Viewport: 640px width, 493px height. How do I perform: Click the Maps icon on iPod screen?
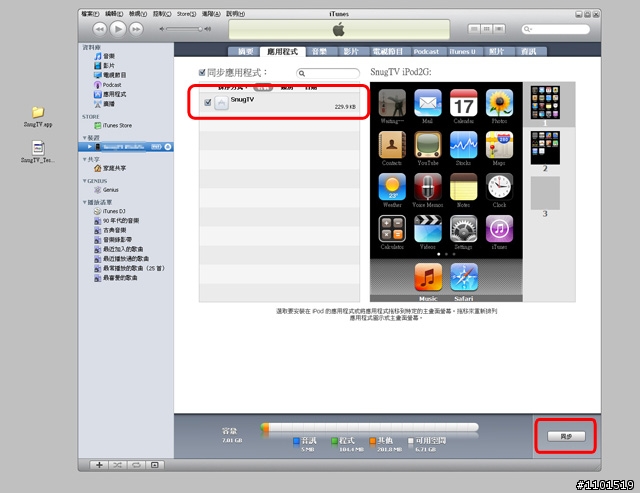(499, 145)
